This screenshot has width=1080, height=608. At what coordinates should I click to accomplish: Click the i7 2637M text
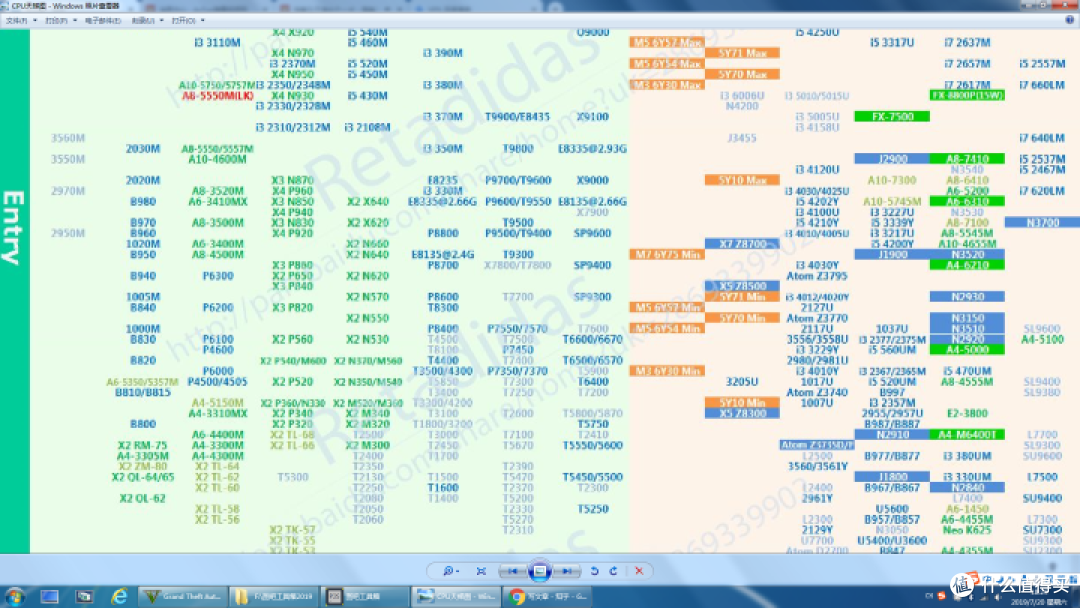point(967,43)
